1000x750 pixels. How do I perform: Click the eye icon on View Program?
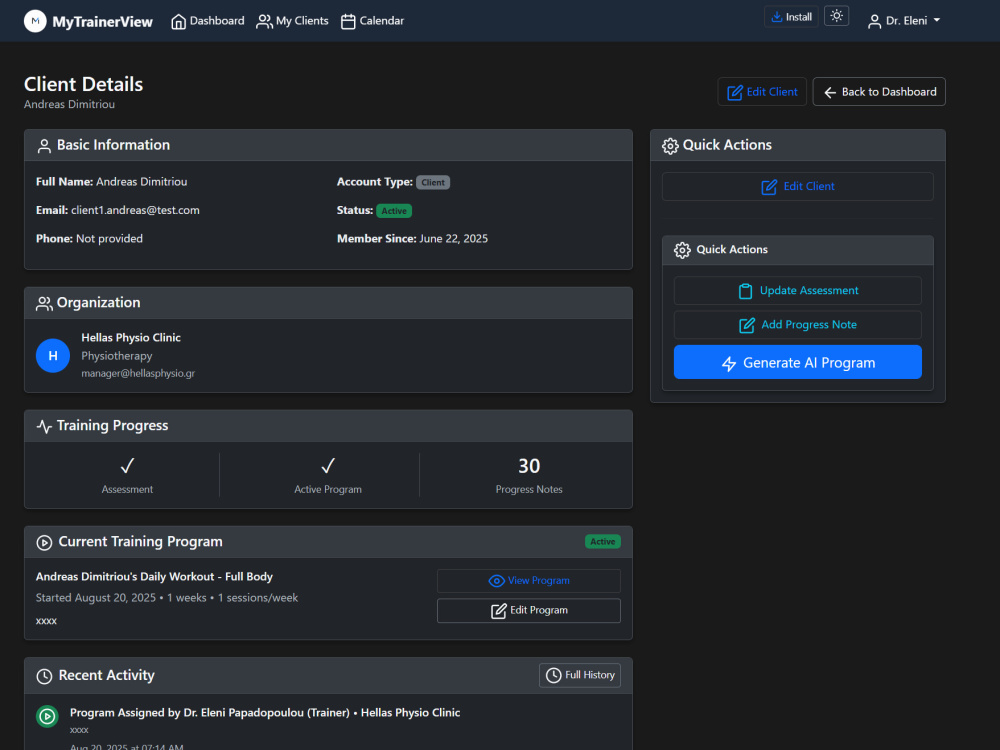tap(496, 581)
